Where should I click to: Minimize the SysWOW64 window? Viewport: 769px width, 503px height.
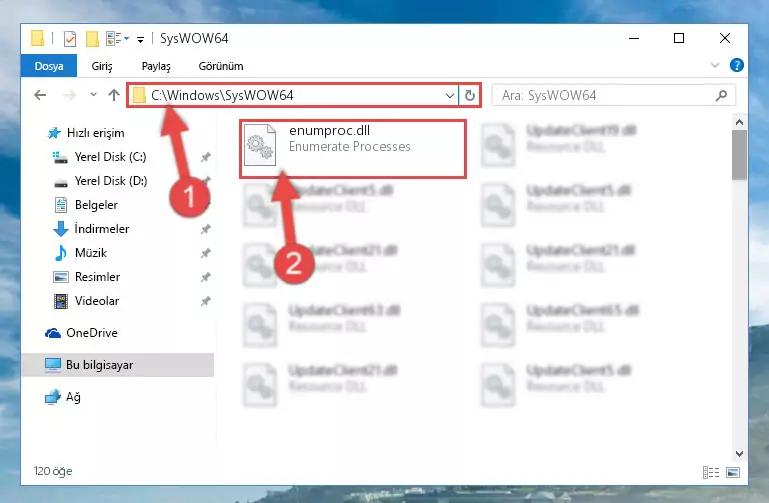click(634, 38)
